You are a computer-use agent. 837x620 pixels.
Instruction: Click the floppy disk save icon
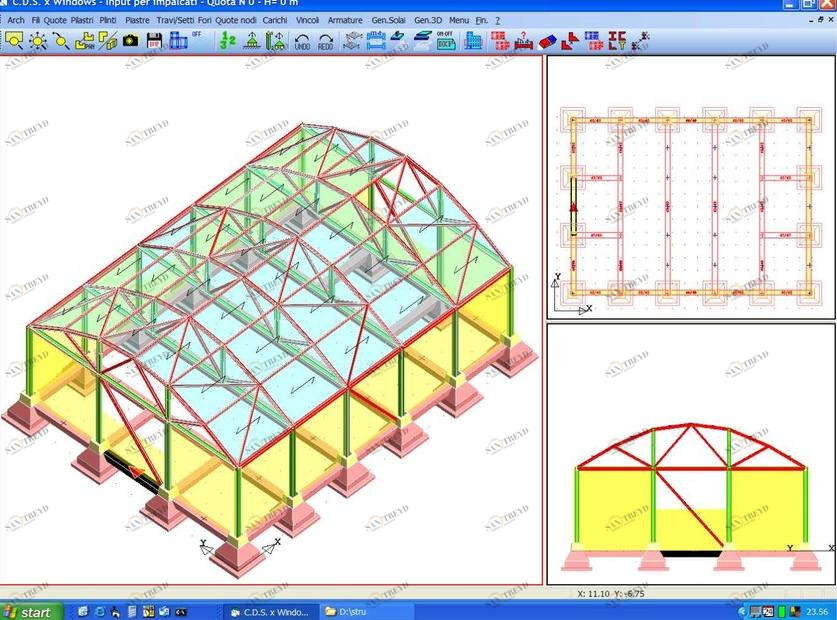pos(155,41)
